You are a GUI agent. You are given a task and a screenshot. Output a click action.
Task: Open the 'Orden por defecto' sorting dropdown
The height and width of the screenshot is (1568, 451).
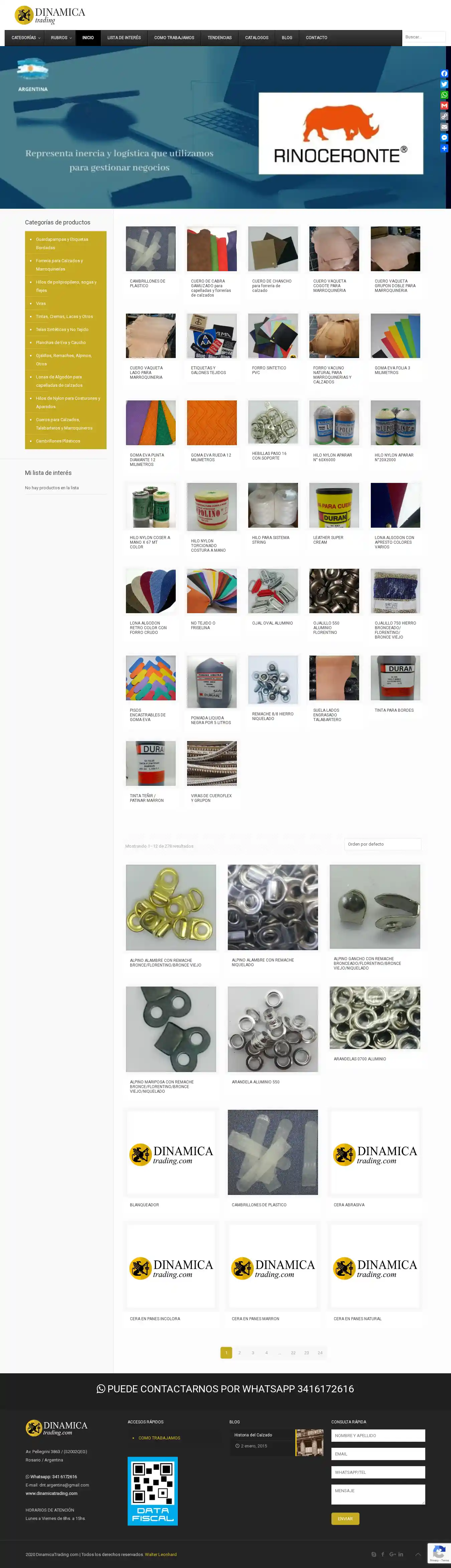[x=382, y=844]
